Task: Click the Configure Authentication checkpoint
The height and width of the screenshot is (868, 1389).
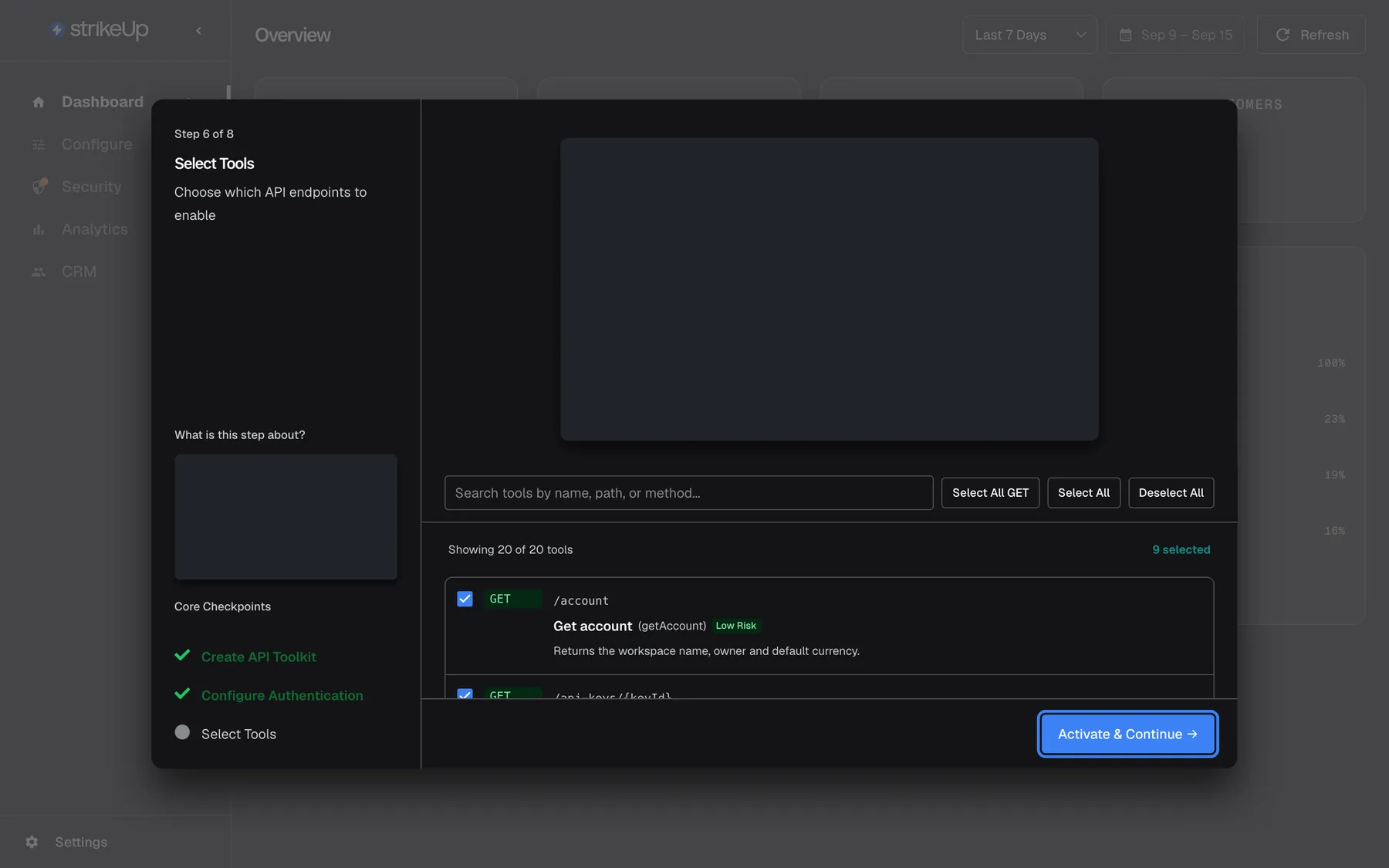Action: (x=282, y=695)
